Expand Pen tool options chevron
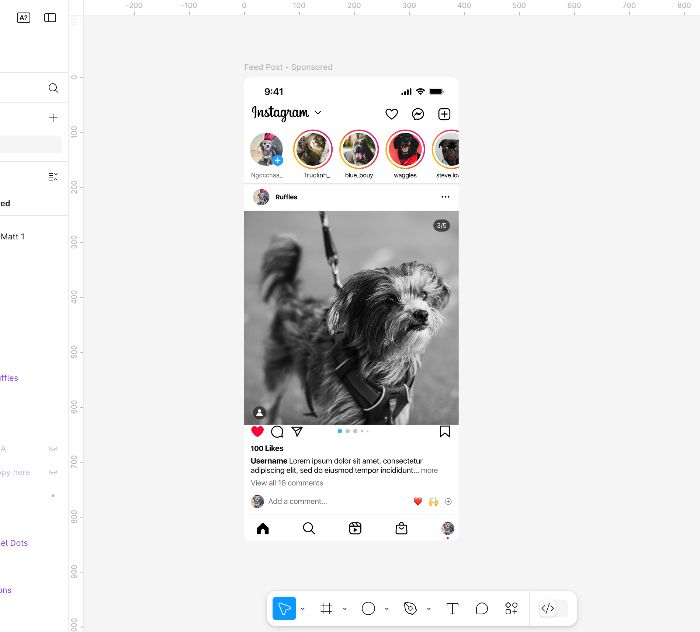This screenshot has height=632, width=700. tap(429, 608)
